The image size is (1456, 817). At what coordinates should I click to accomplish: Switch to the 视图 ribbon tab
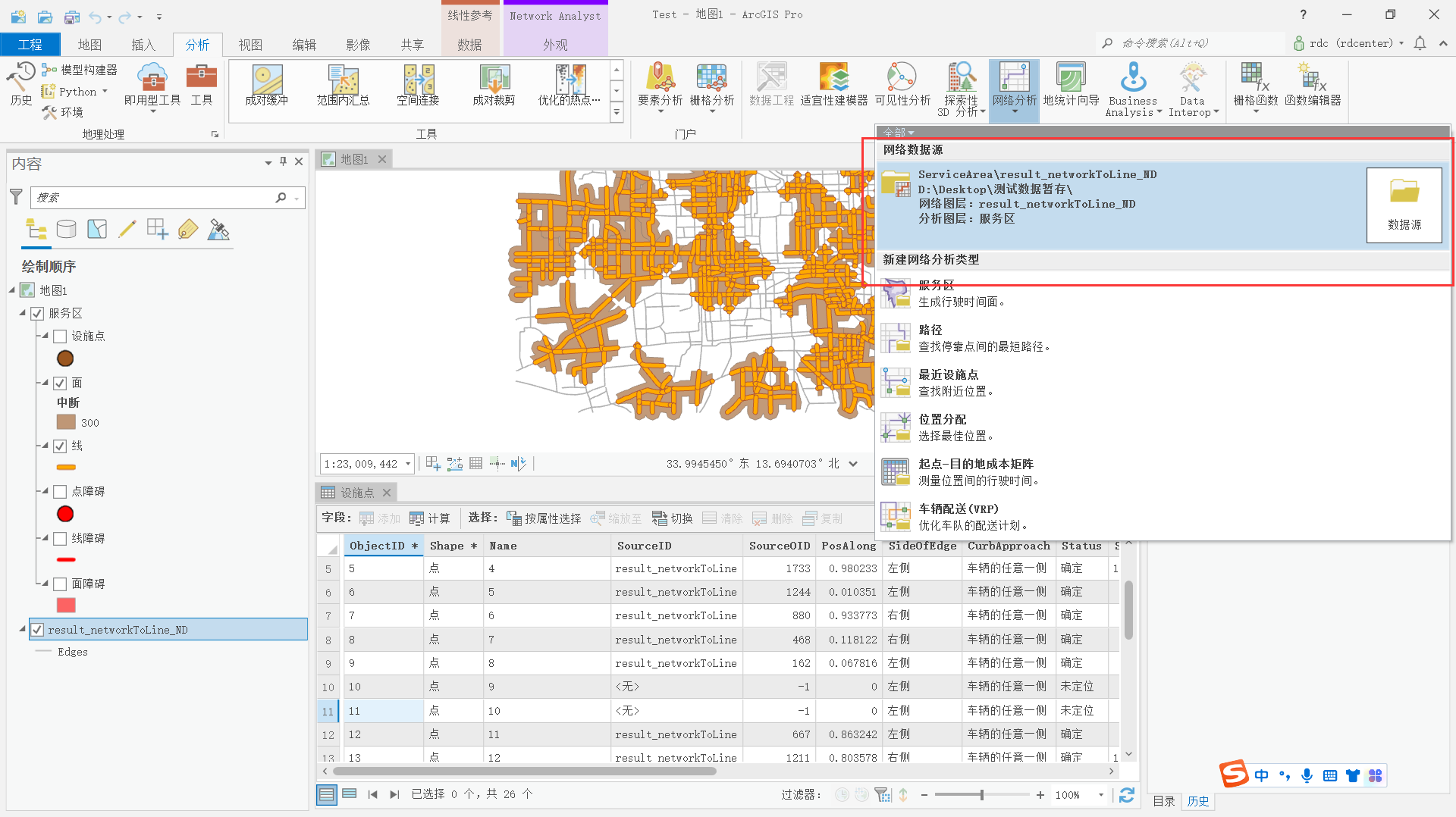250,44
